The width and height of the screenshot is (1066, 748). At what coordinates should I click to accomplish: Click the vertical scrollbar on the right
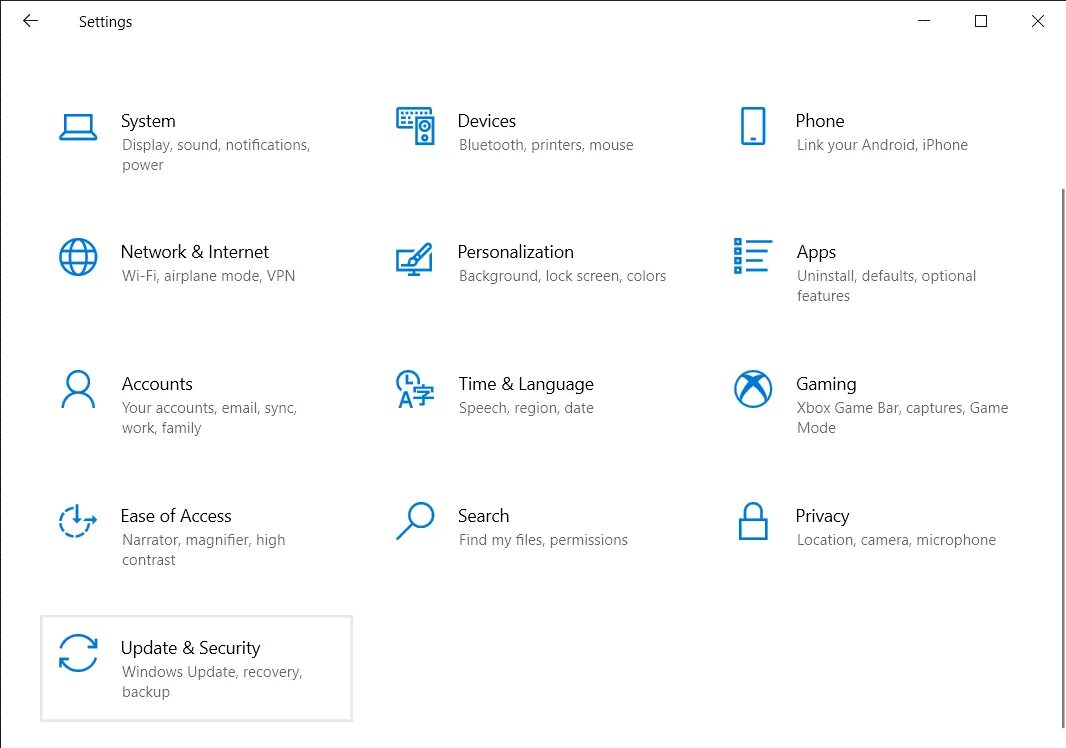click(x=1063, y=459)
